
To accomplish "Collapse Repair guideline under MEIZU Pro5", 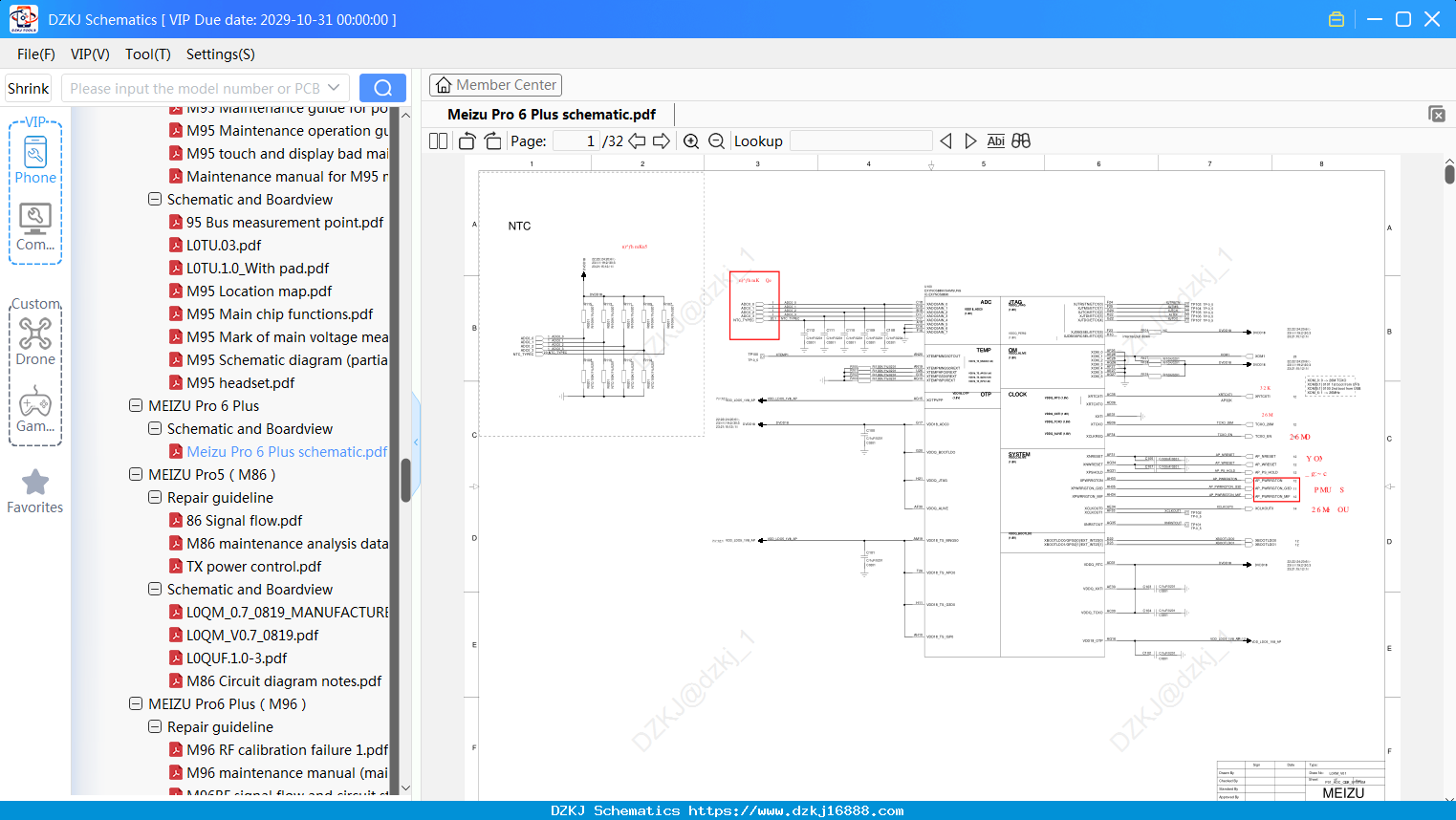I will click(155, 497).
